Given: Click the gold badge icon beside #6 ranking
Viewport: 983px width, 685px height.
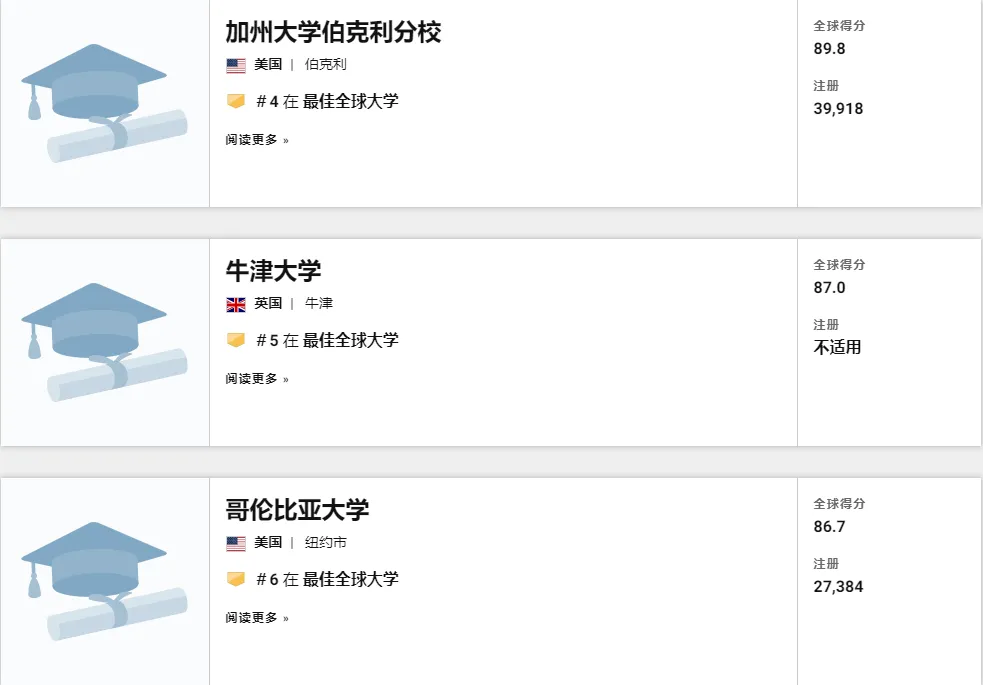Looking at the screenshot, I should coord(236,578).
